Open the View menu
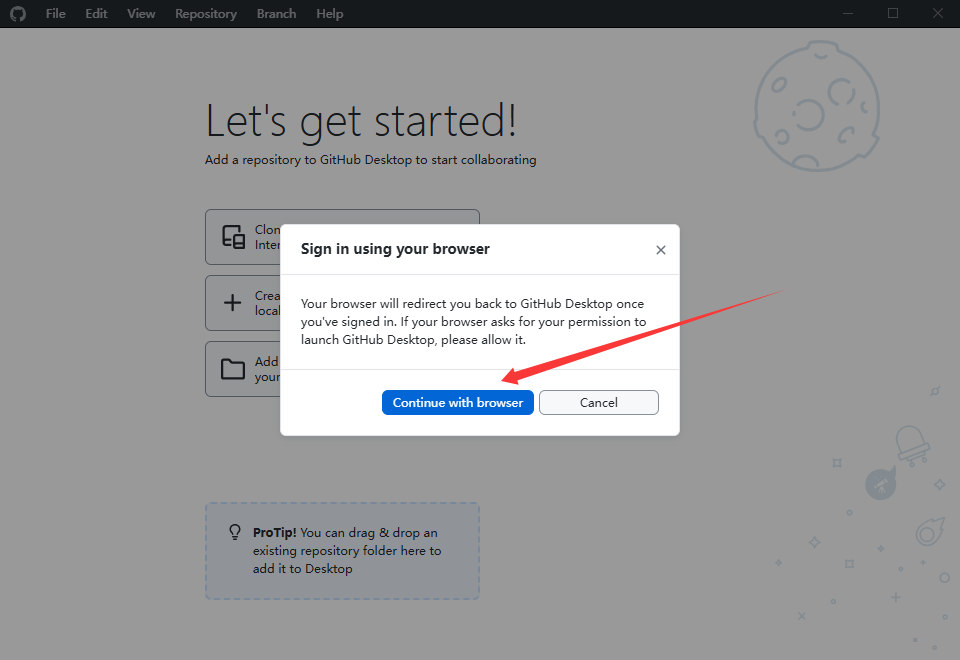The height and width of the screenshot is (660, 960). tap(141, 14)
